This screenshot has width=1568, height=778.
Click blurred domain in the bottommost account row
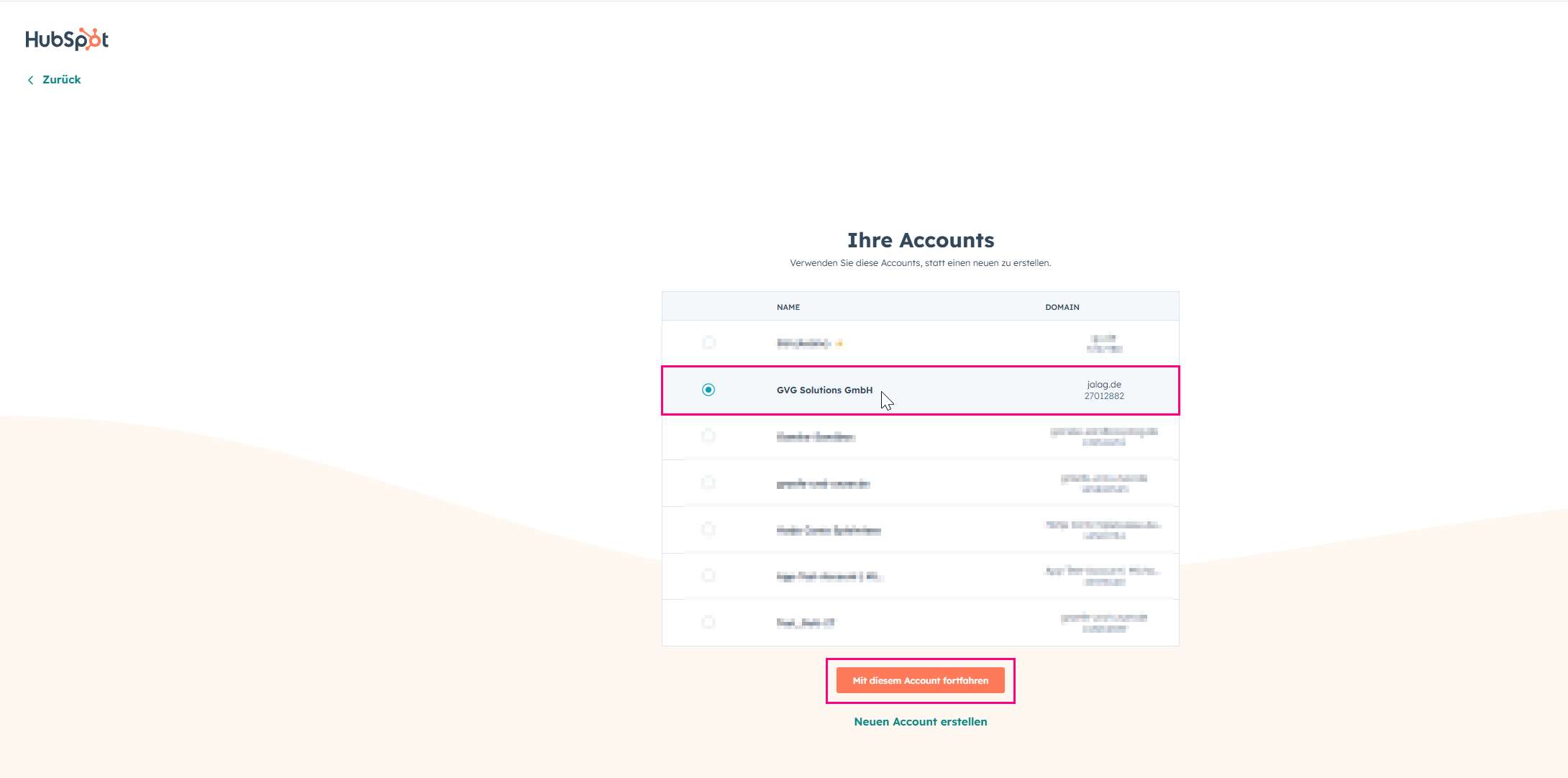coord(1104,618)
